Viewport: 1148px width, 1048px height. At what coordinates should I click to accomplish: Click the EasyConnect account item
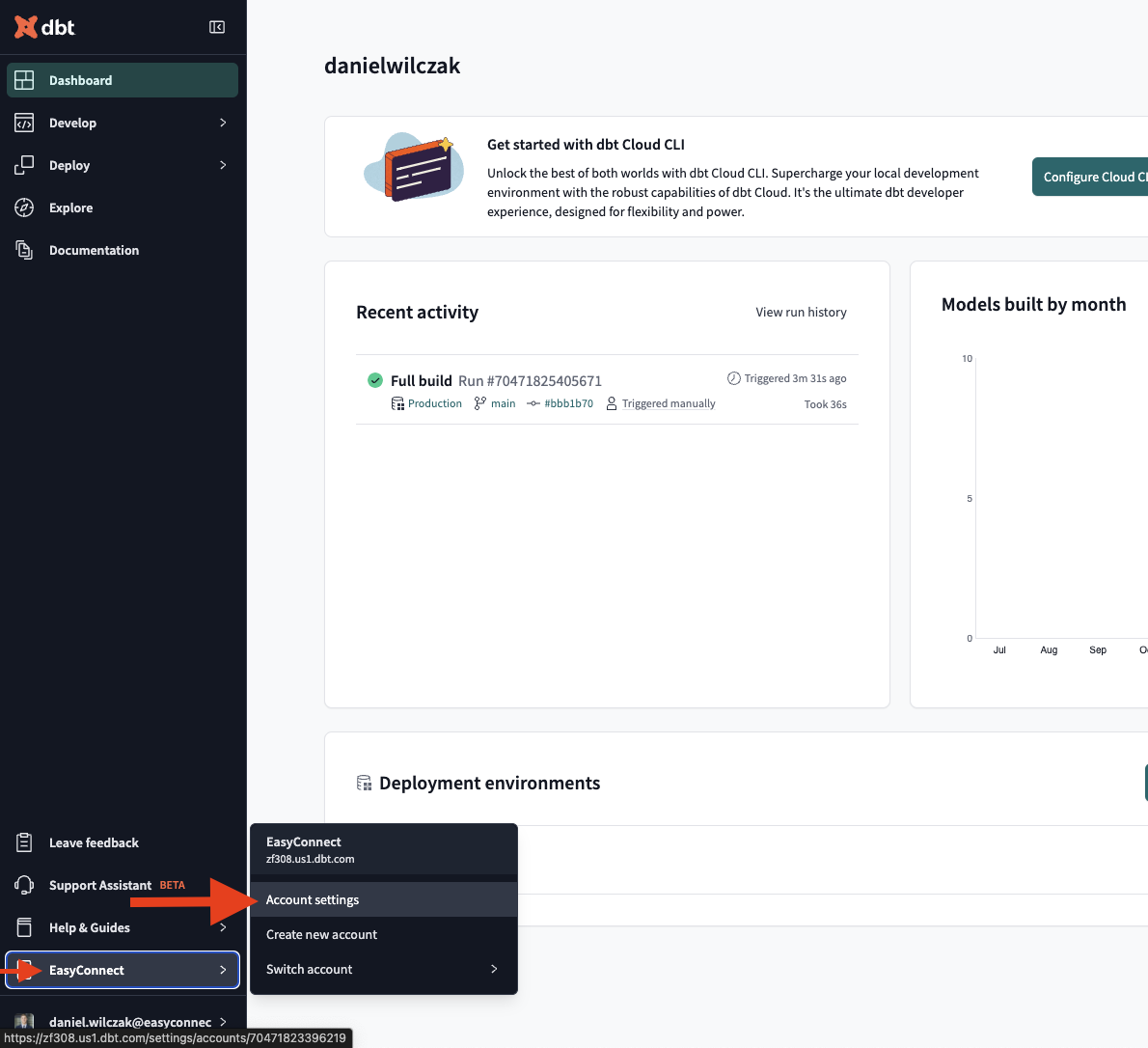(x=123, y=970)
